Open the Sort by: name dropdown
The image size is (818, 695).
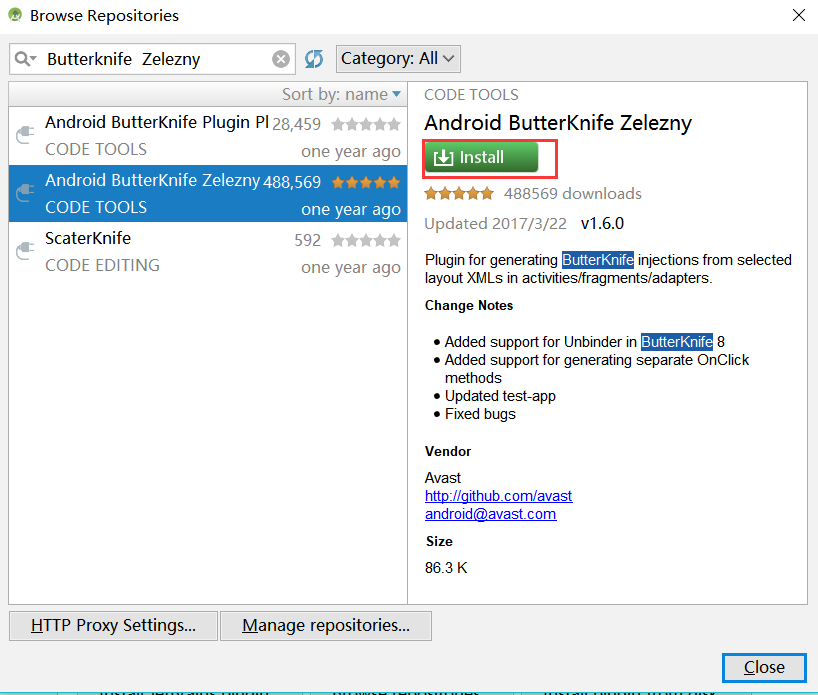point(341,94)
